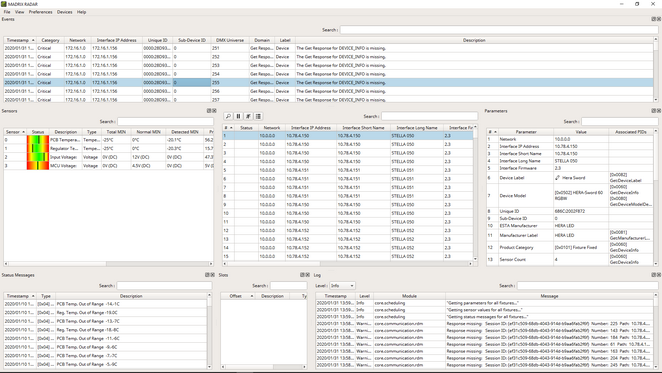
Task: Undock the Sensors panel
Action: point(209,111)
